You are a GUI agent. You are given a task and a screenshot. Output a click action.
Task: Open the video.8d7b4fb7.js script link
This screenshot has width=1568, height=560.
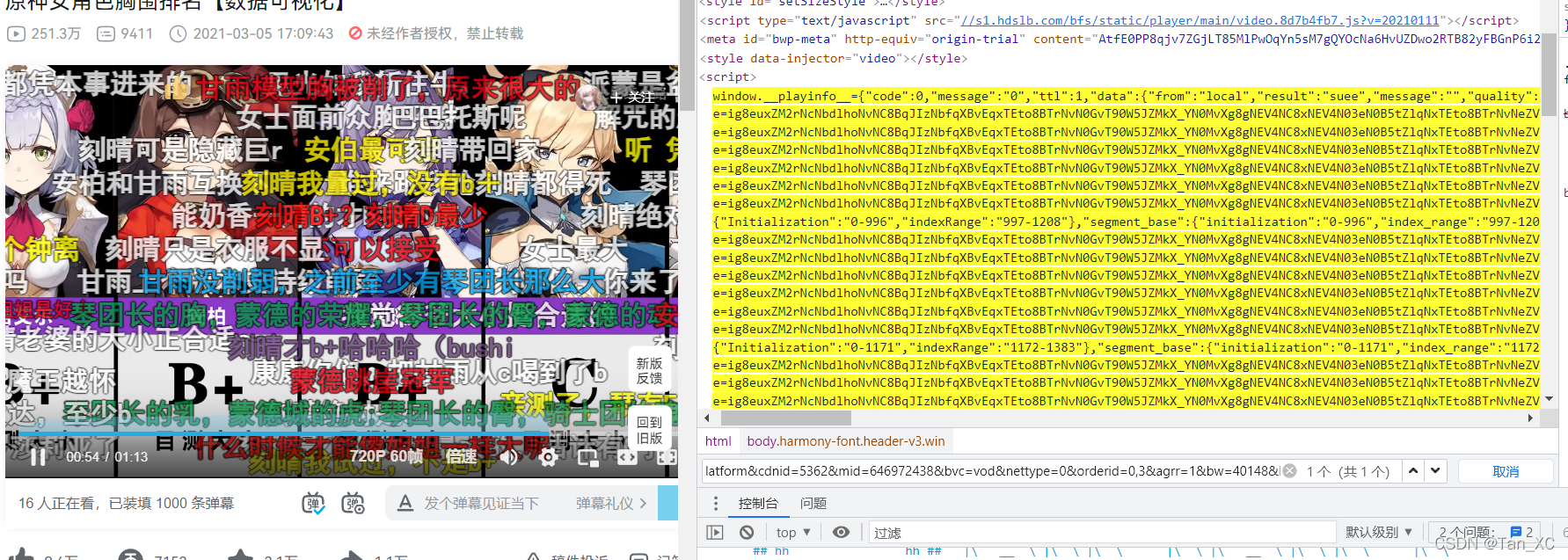(x=1200, y=20)
